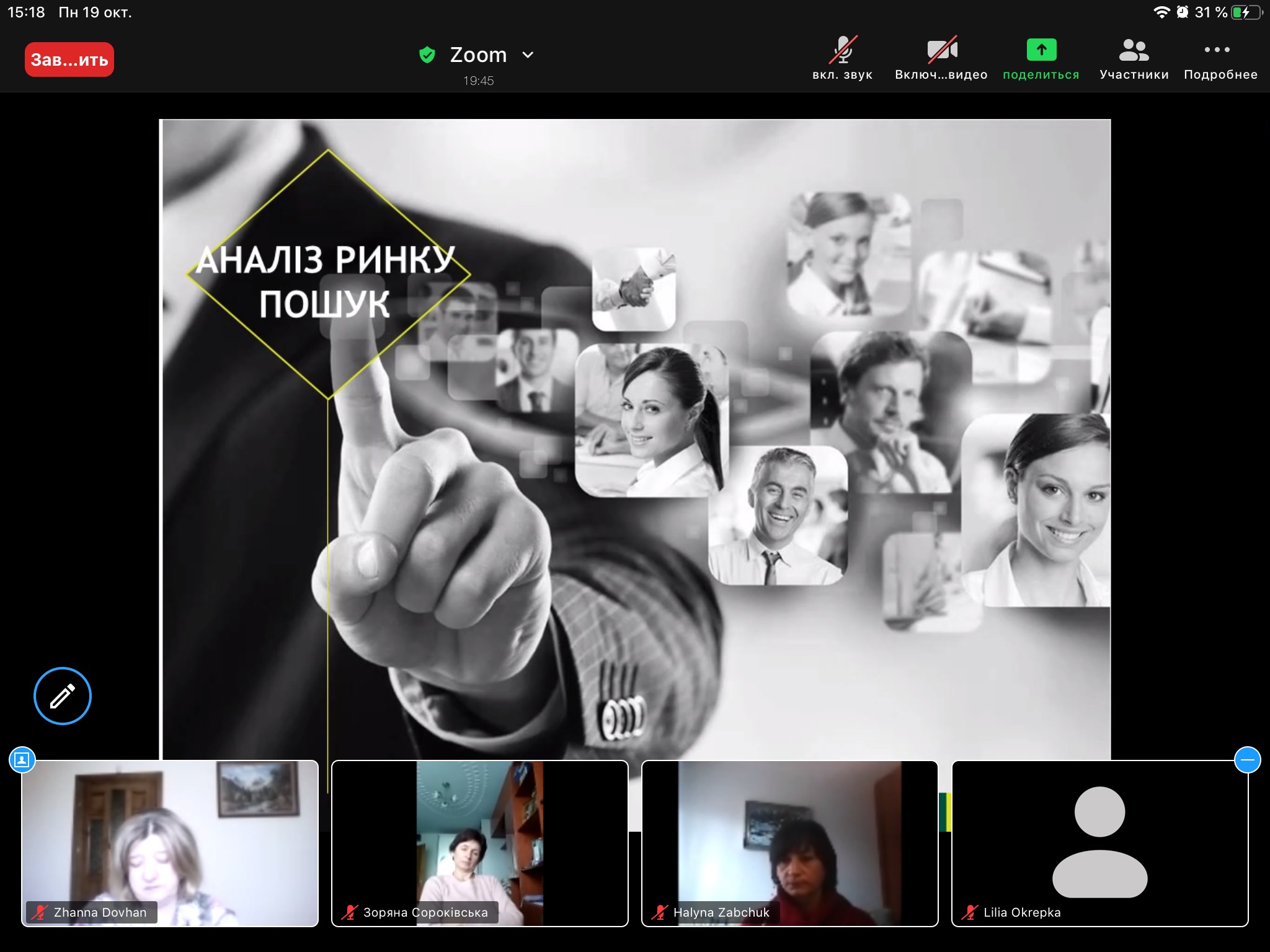Tap the green encryption shield icon
The width and height of the screenshot is (1270, 952).
pyautogui.click(x=427, y=55)
